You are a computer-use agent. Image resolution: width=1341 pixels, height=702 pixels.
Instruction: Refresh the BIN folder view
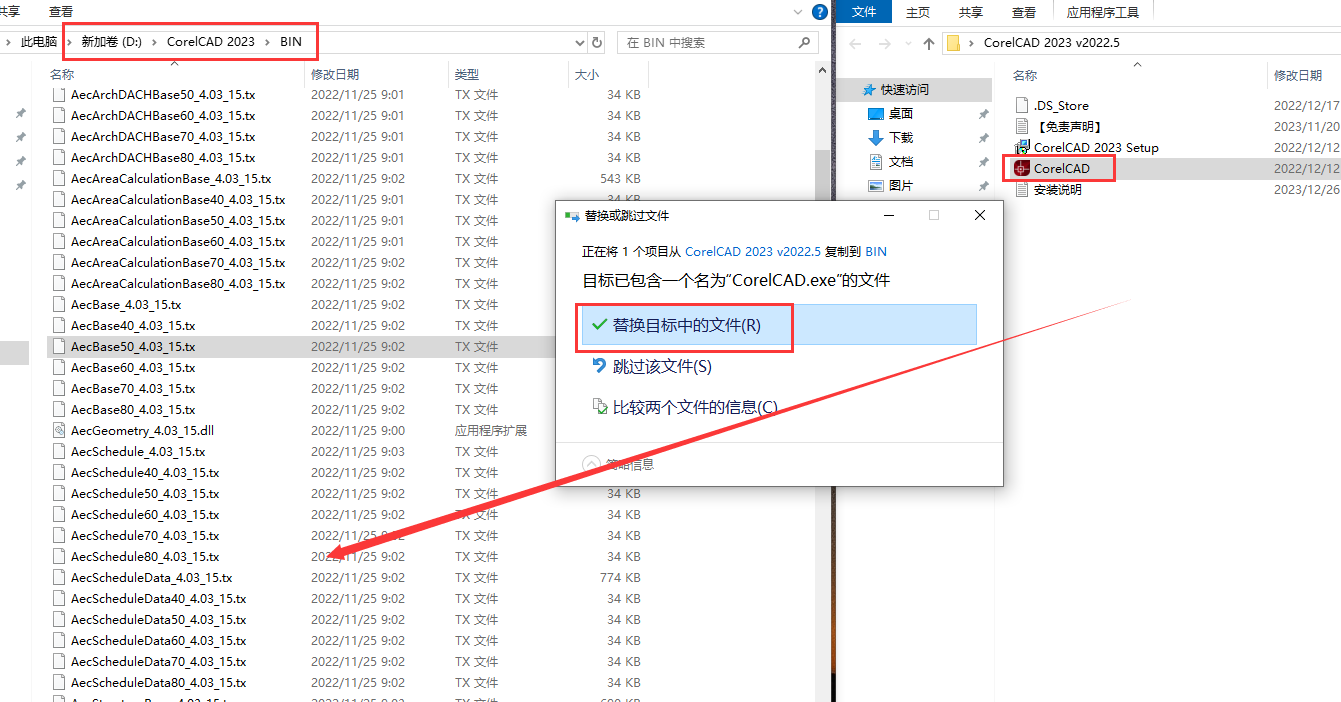click(x=598, y=42)
